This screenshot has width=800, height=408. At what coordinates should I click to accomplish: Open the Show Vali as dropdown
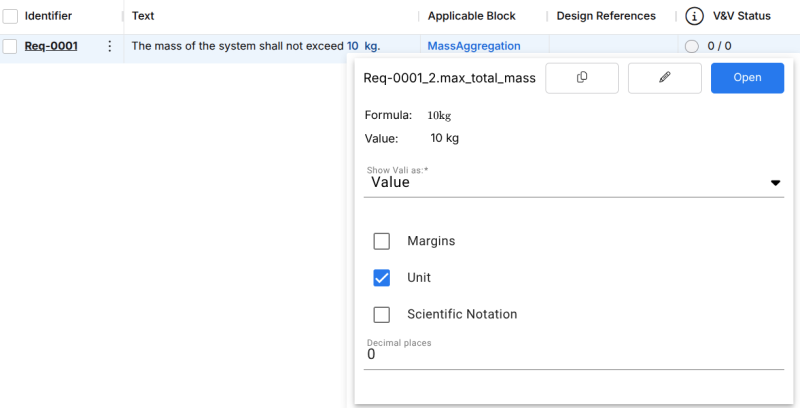[x=573, y=182]
